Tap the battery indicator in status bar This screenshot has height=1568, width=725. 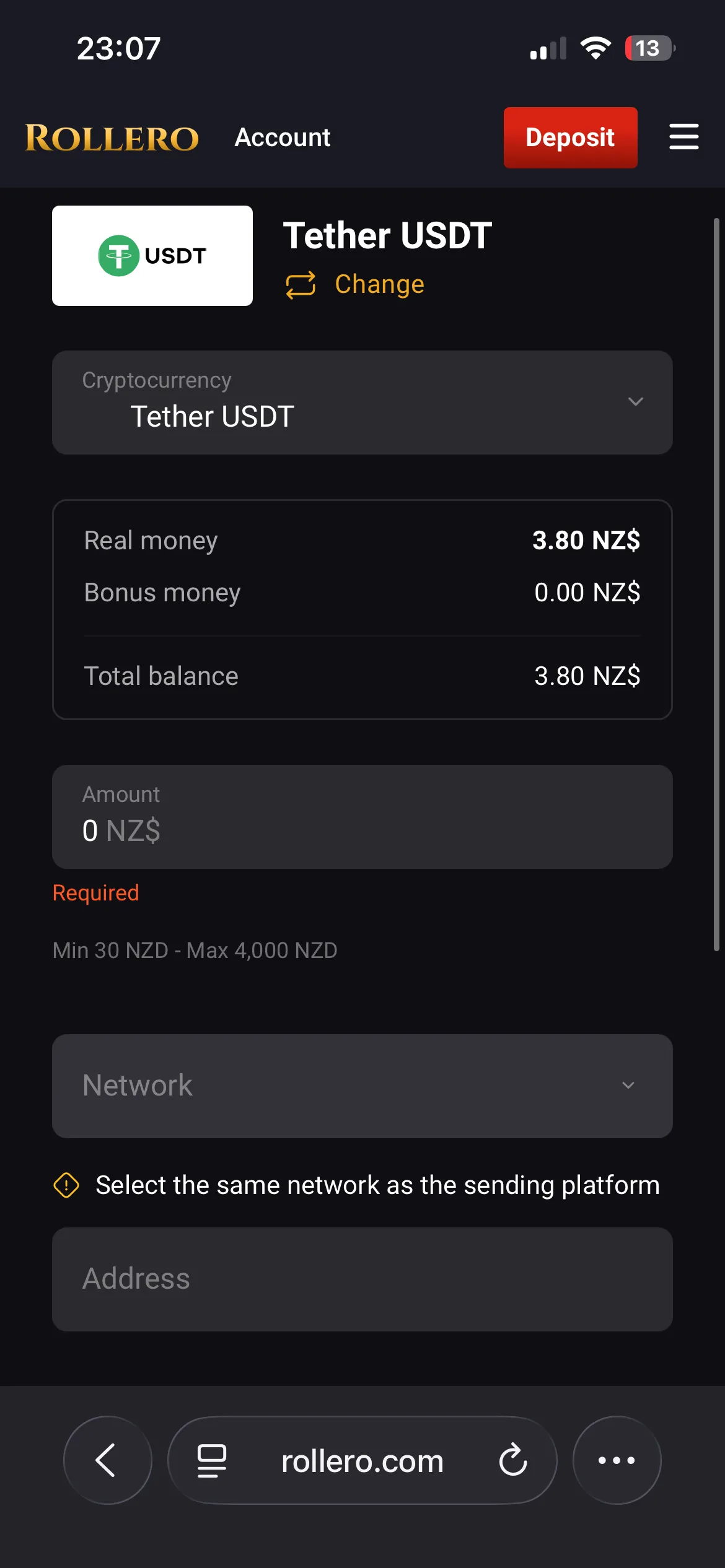[x=649, y=48]
